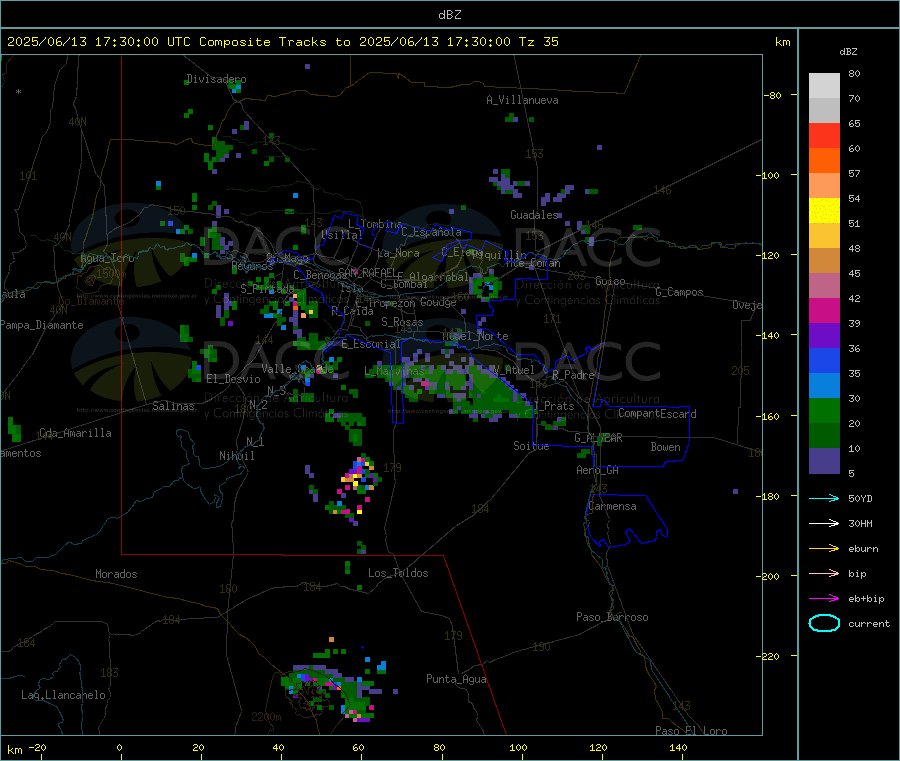Click the R_Padre location label

(573, 375)
